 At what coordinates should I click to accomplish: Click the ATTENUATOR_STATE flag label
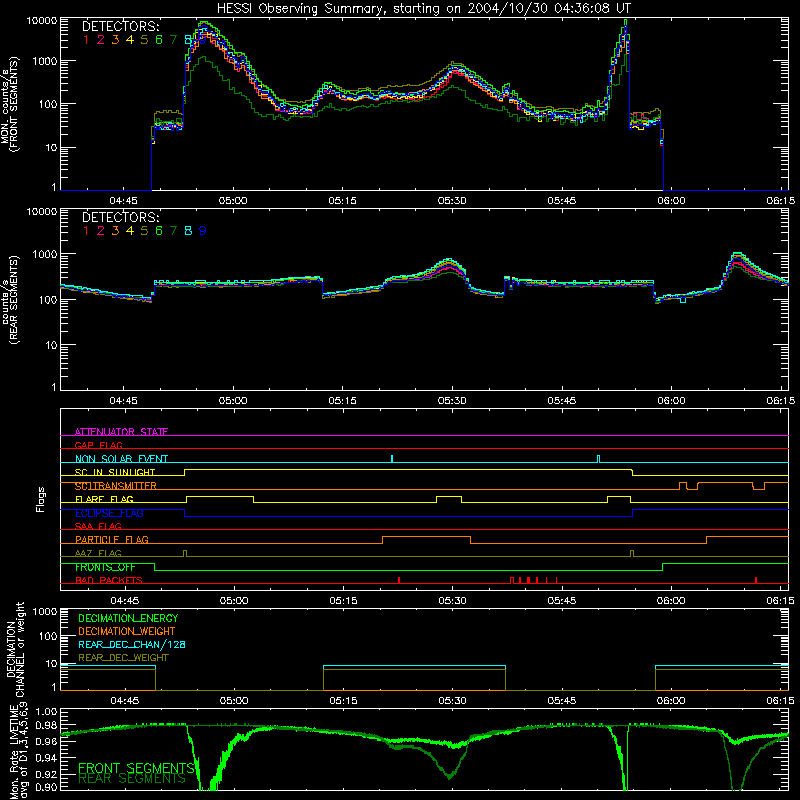[x=121, y=432]
